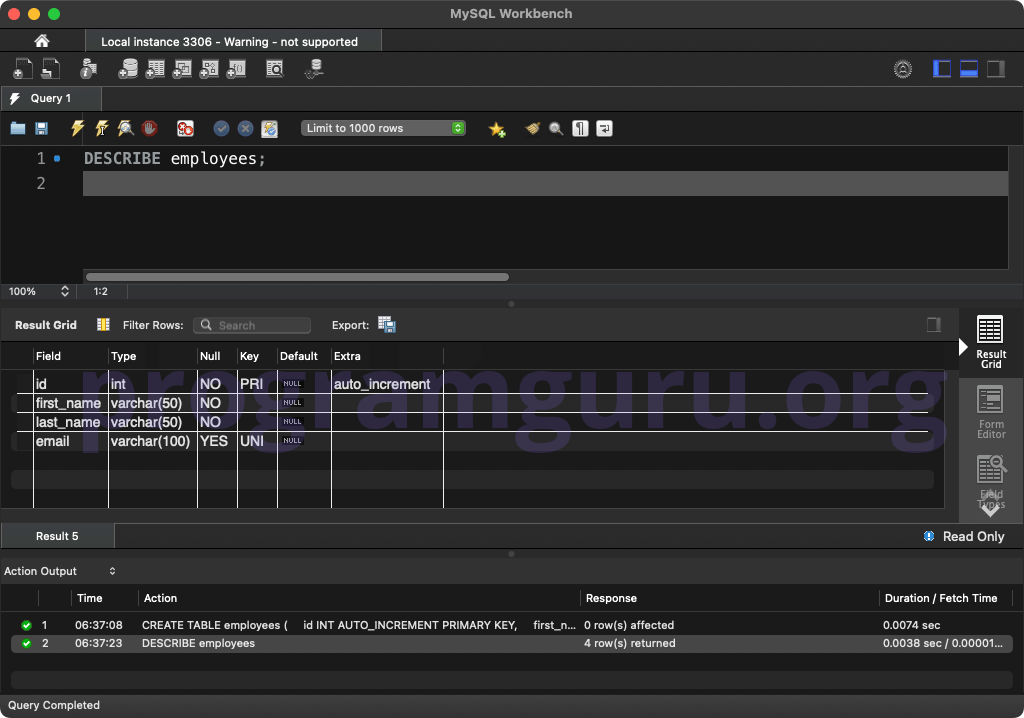Change the 100% zoom level stepper
The height and width of the screenshot is (718, 1024).
point(65,291)
